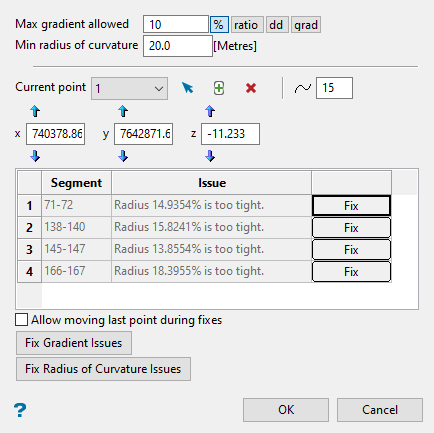Screen dimensions: 434x433
Task: Click Fix for segment 71-72
Action: (351, 206)
